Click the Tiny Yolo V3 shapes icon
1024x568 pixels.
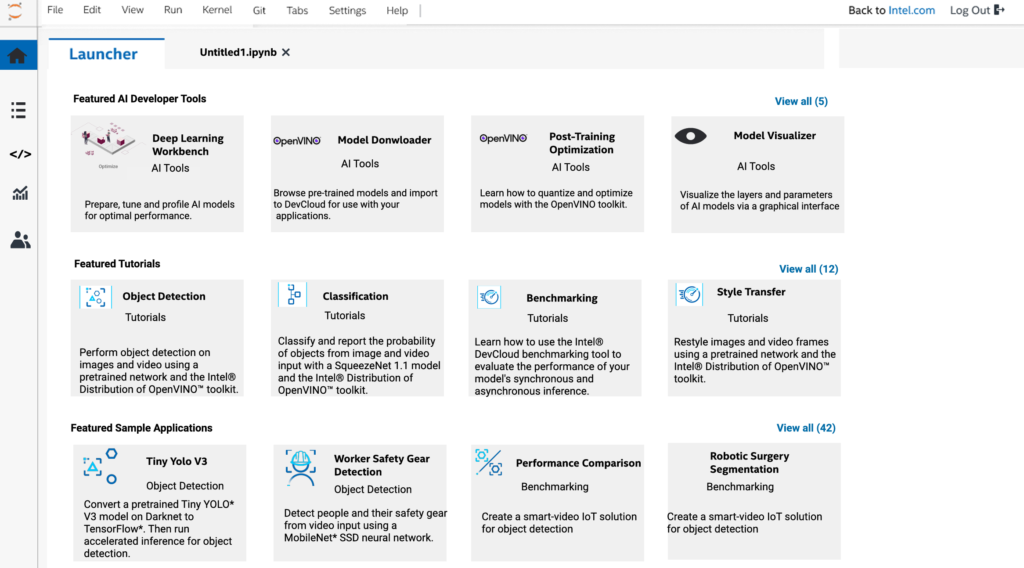point(100,466)
